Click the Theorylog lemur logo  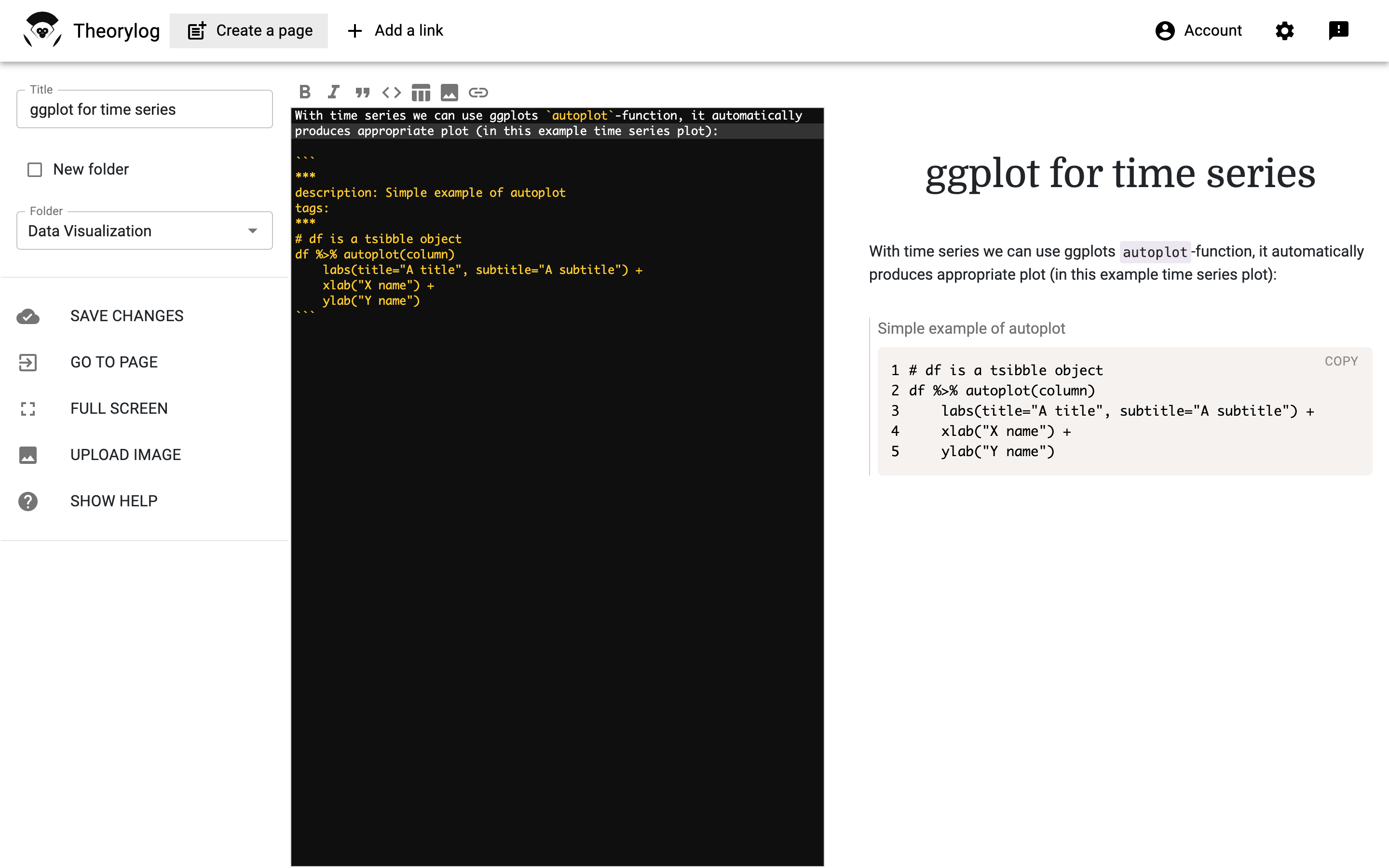[x=42, y=30]
